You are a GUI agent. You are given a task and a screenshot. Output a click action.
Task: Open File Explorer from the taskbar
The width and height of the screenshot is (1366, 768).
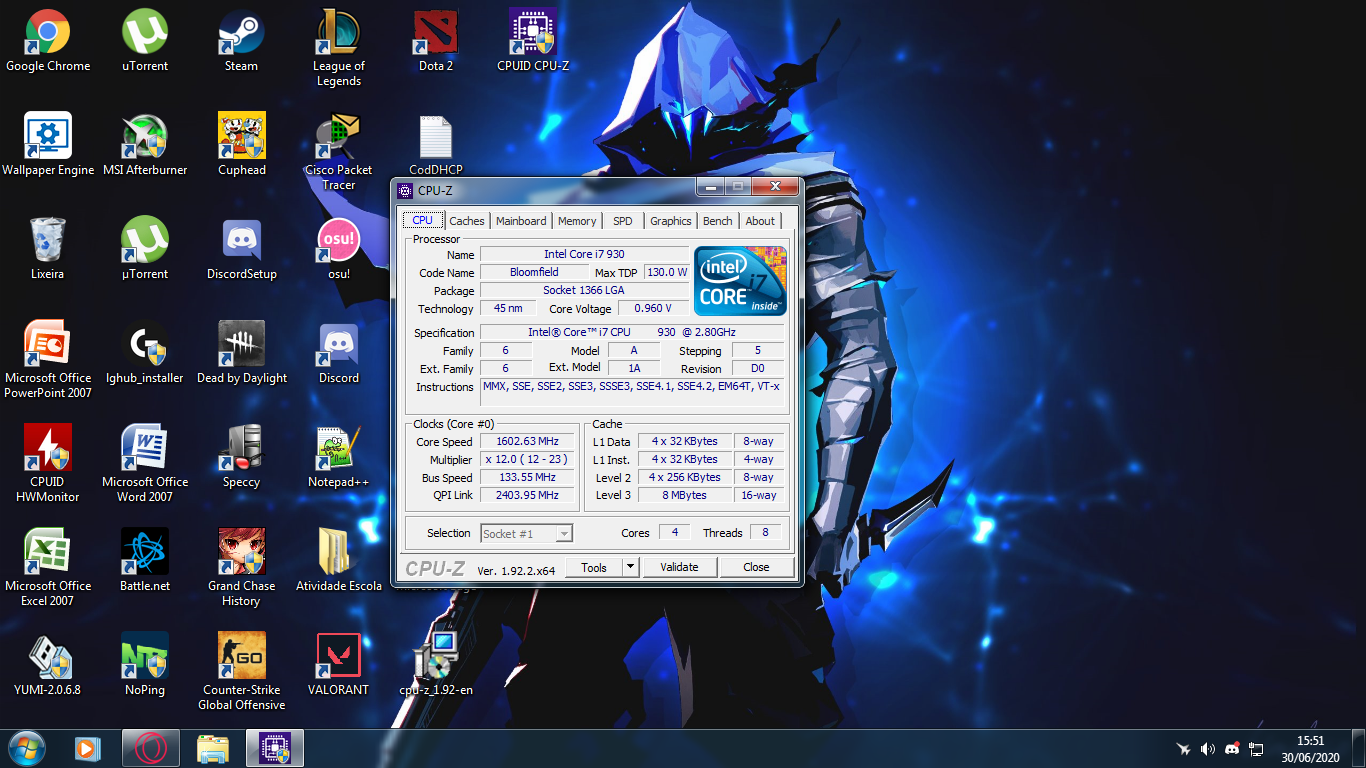pyautogui.click(x=213, y=748)
